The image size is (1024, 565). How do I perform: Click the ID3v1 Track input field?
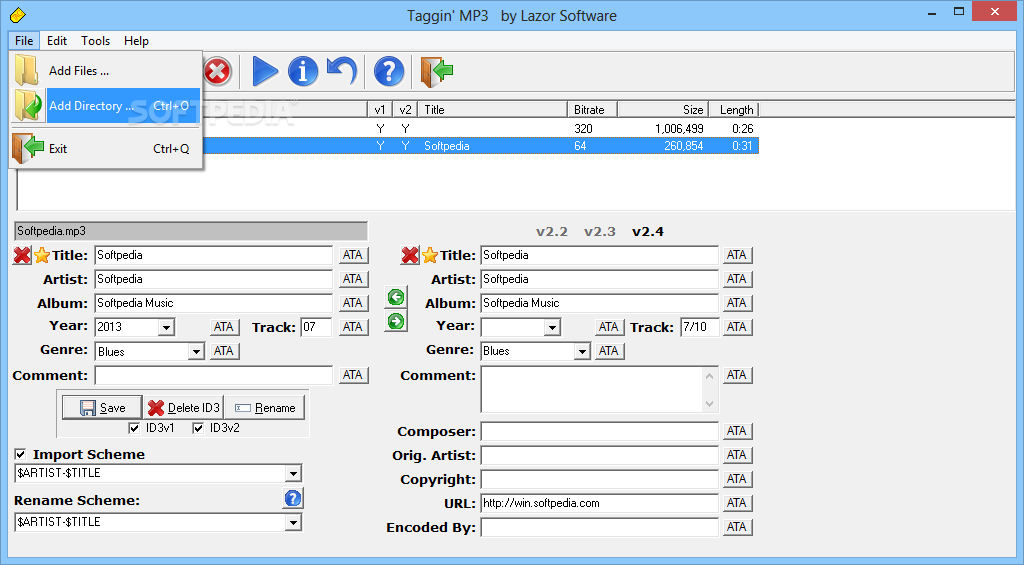pyautogui.click(x=316, y=327)
